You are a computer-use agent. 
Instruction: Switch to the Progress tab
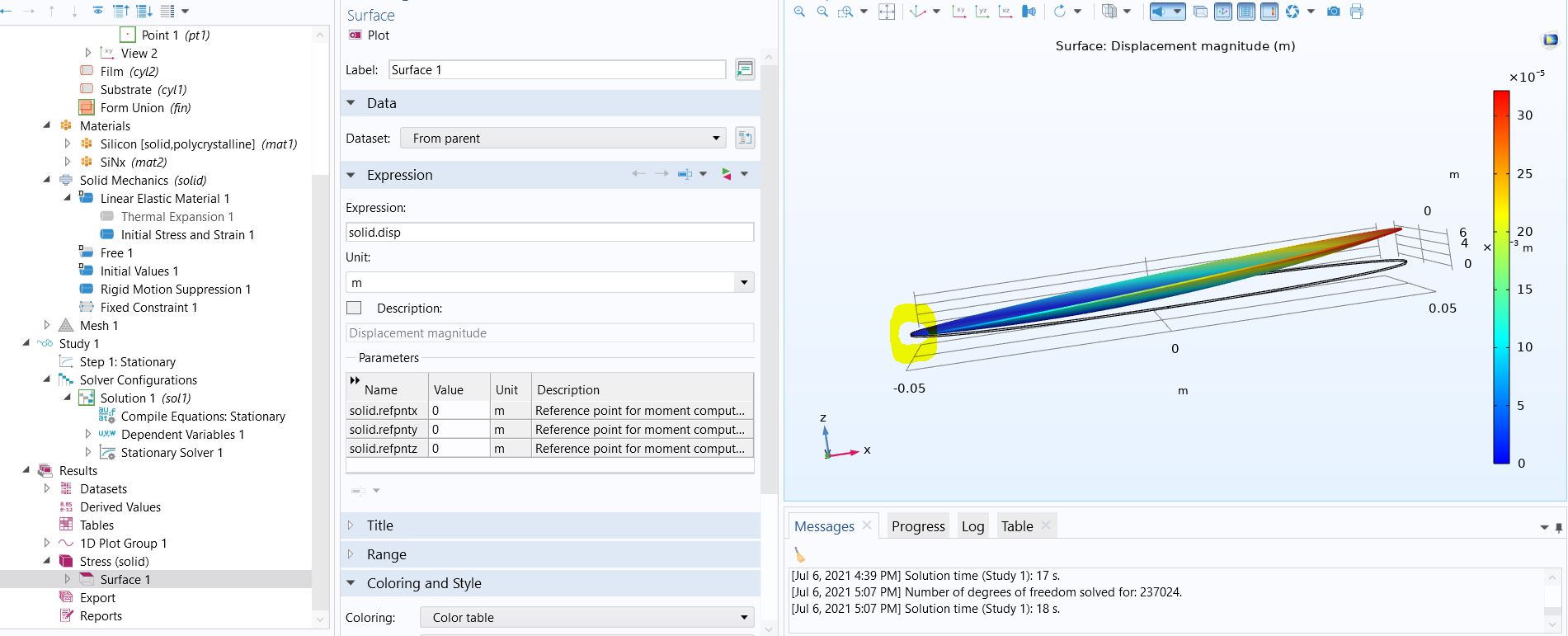point(917,526)
